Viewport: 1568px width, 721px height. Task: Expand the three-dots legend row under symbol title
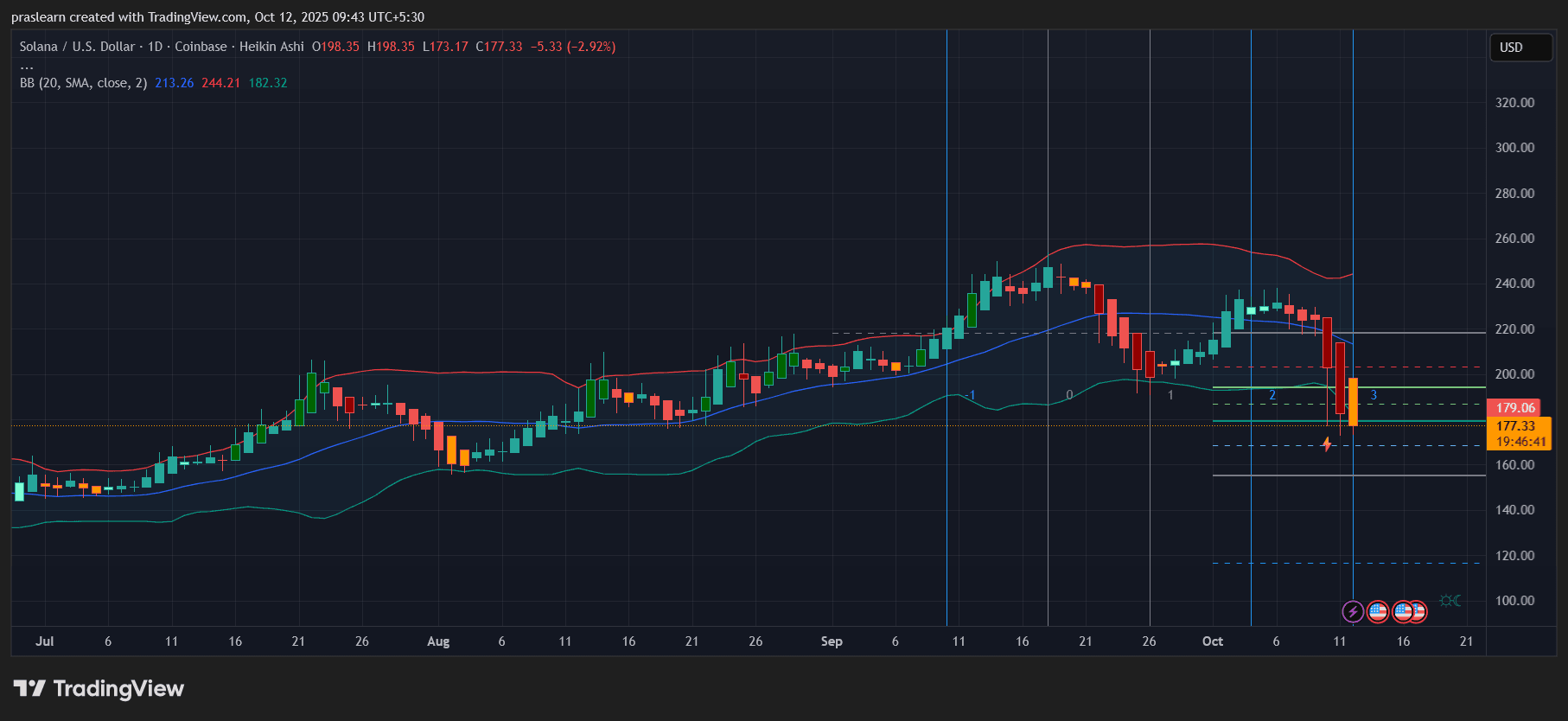click(x=27, y=66)
